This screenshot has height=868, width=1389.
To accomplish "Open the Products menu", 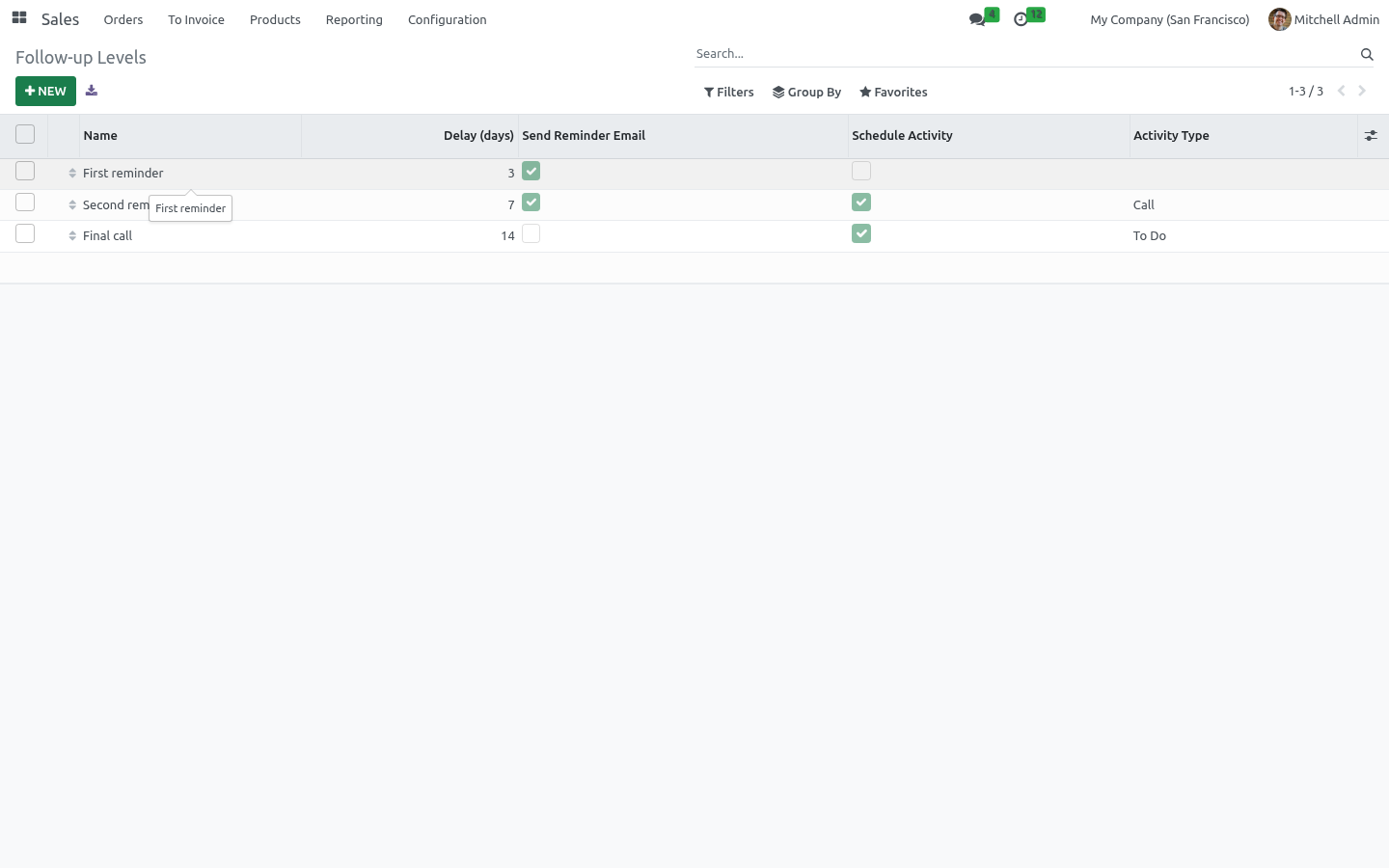I will [275, 19].
